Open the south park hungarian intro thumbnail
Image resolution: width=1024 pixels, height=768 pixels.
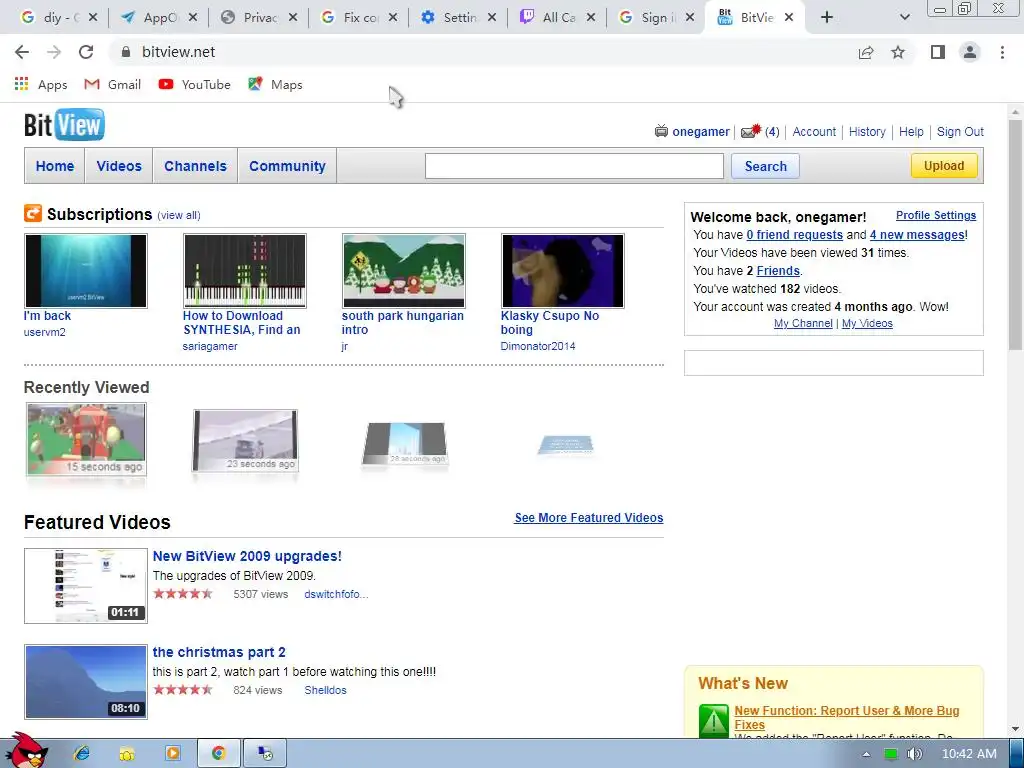click(404, 270)
